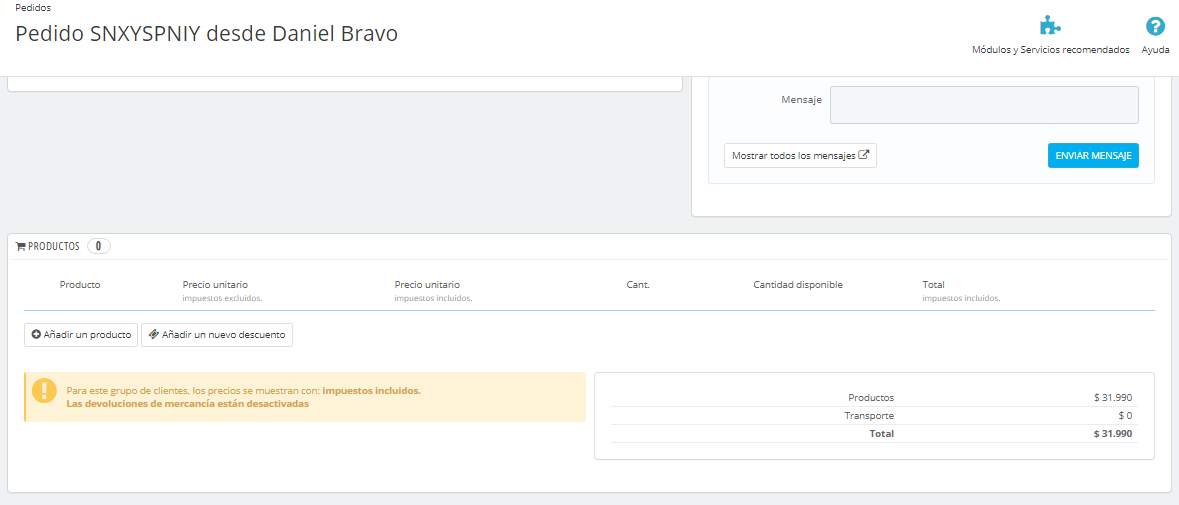Viewport: 1179px width, 505px height.
Task: Click Precio unitario impuestos excluidos header
Action: point(223,291)
